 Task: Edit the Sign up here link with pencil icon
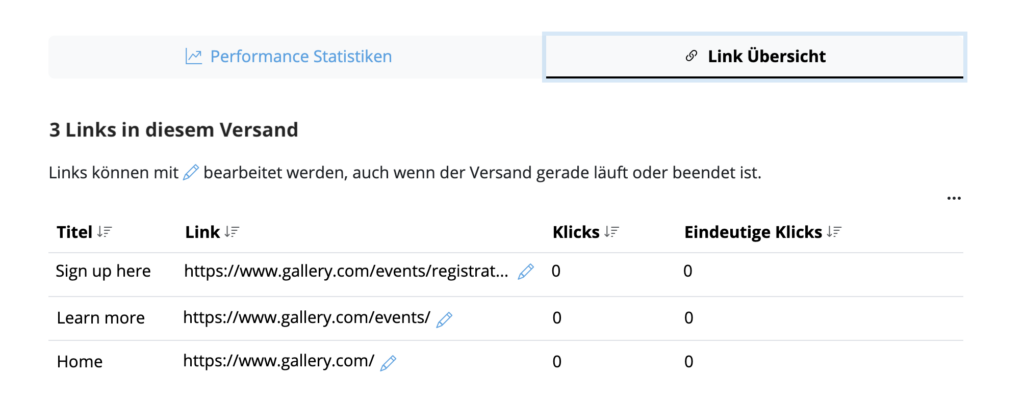[526, 271]
